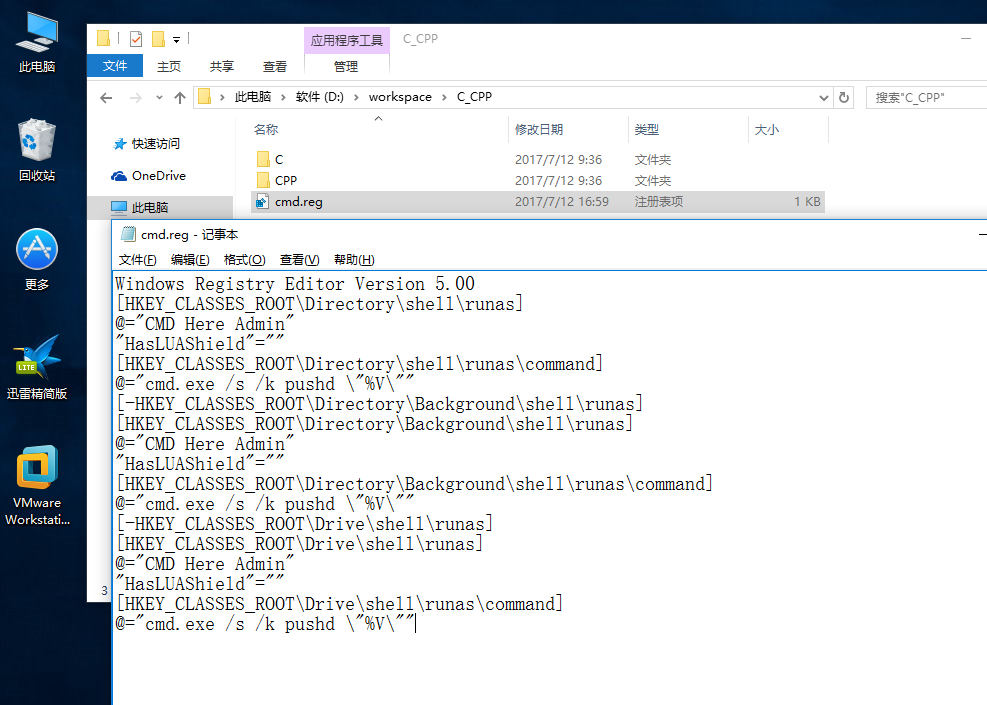Select the CPP folder icon
The width and height of the screenshot is (987, 705).
coord(263,180)
